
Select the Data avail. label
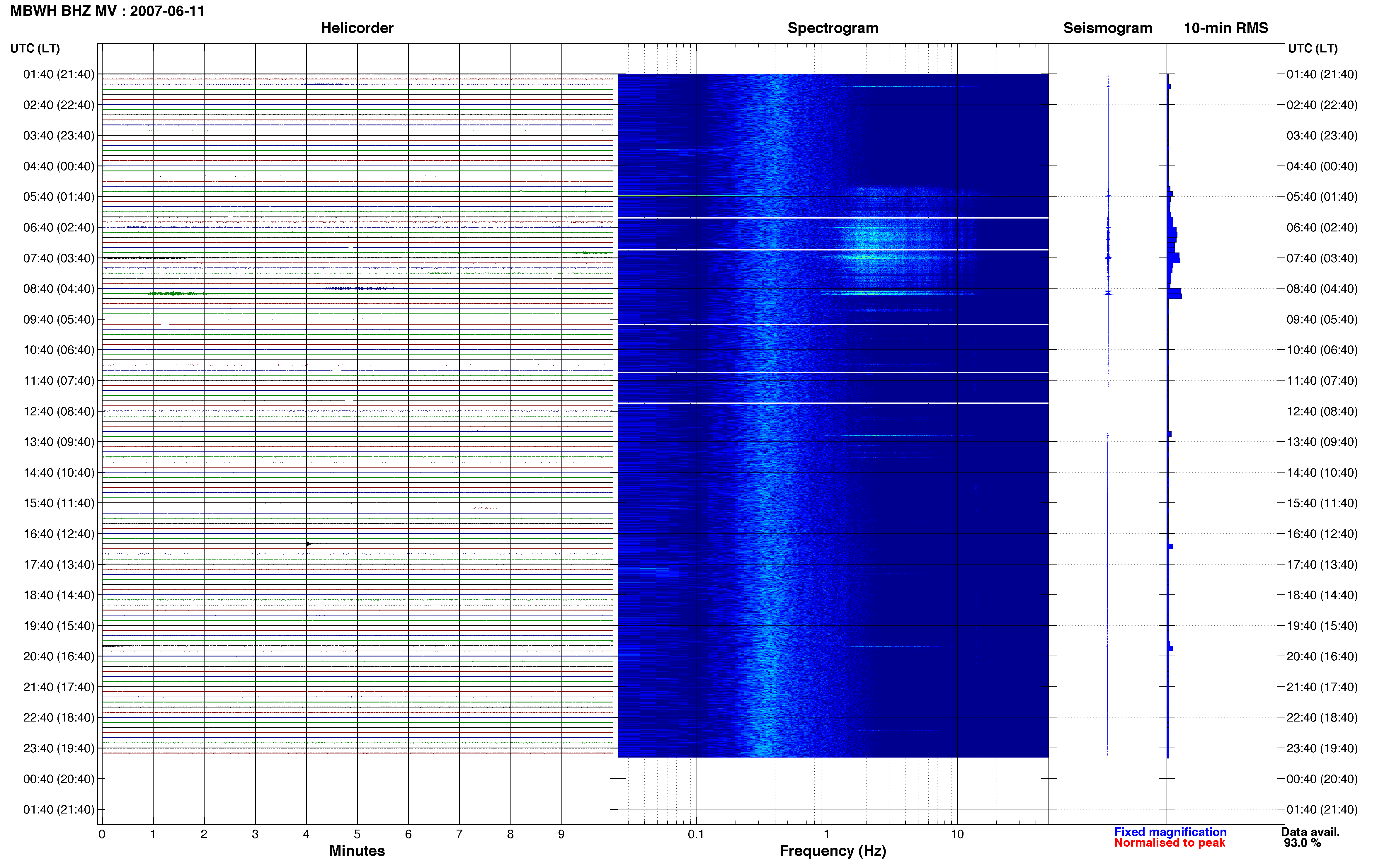click(1310, 832)
